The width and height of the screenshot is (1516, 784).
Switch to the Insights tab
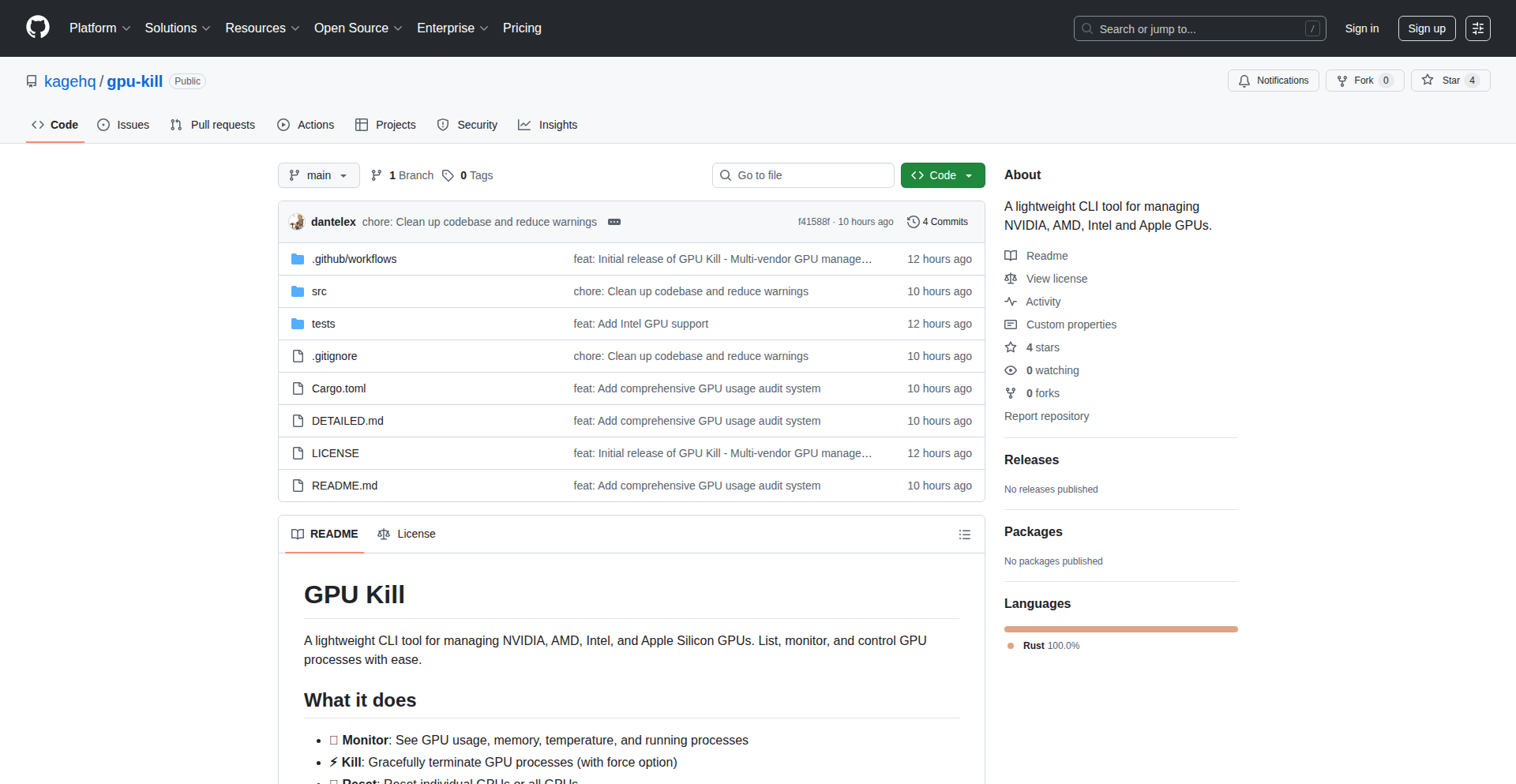tap(548, 125)
